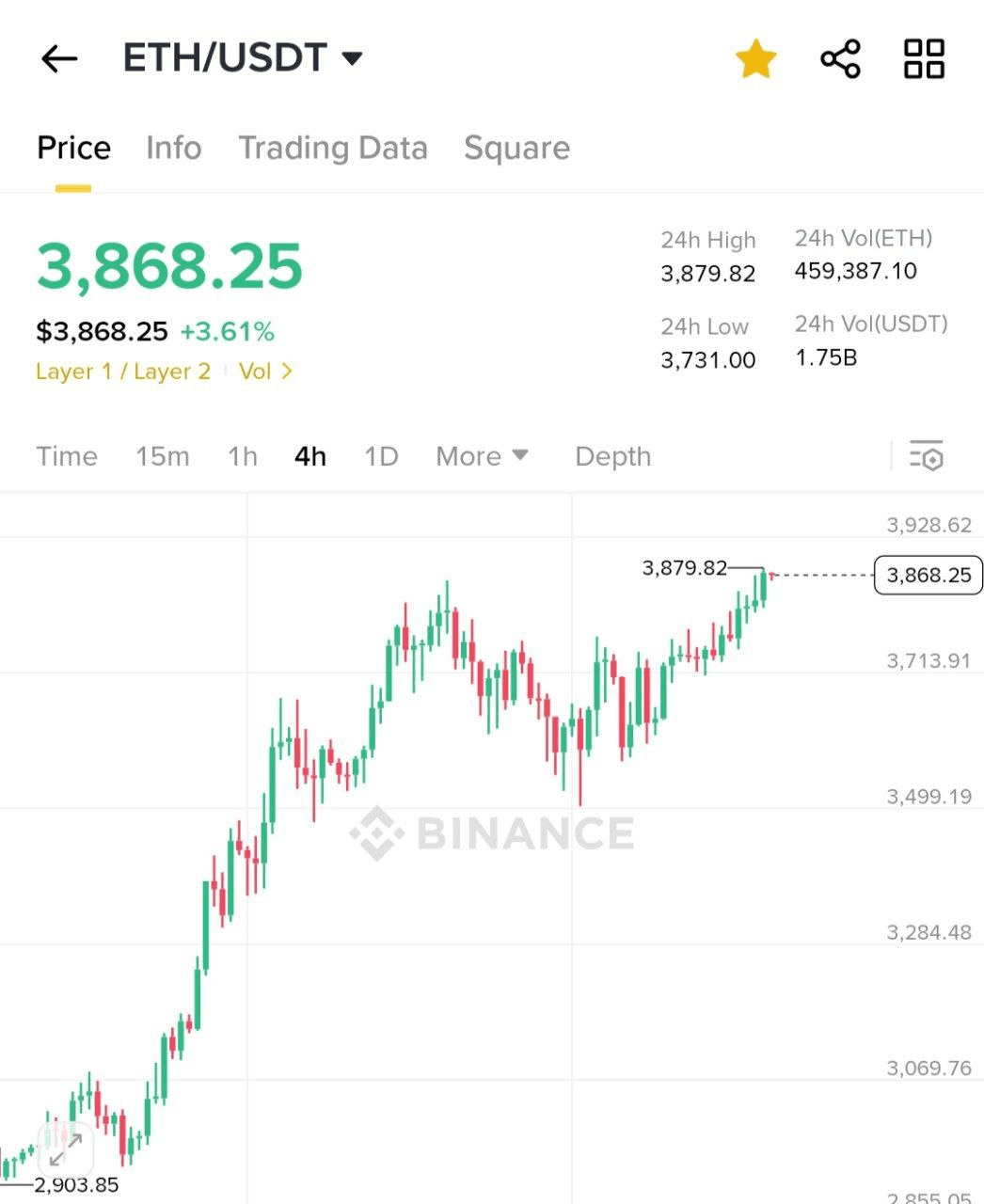Tap the fullscreen expand chart icon
This screenshot has width=984, height=1204.
pyautogui.click(x=66, y=1149)
